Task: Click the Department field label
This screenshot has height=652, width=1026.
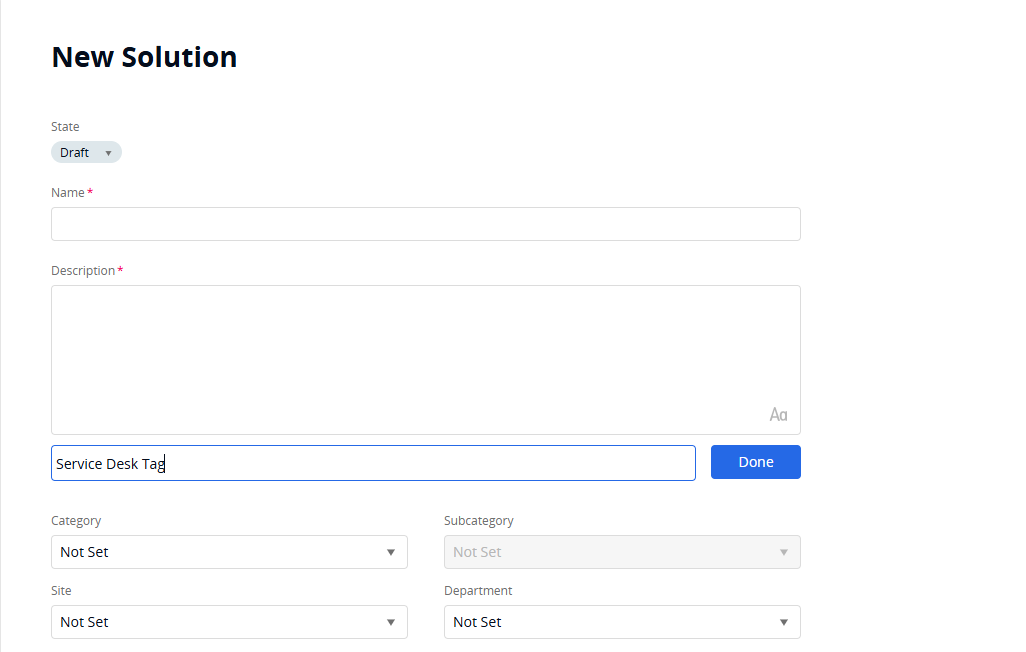Action: [x=478, y=591]
